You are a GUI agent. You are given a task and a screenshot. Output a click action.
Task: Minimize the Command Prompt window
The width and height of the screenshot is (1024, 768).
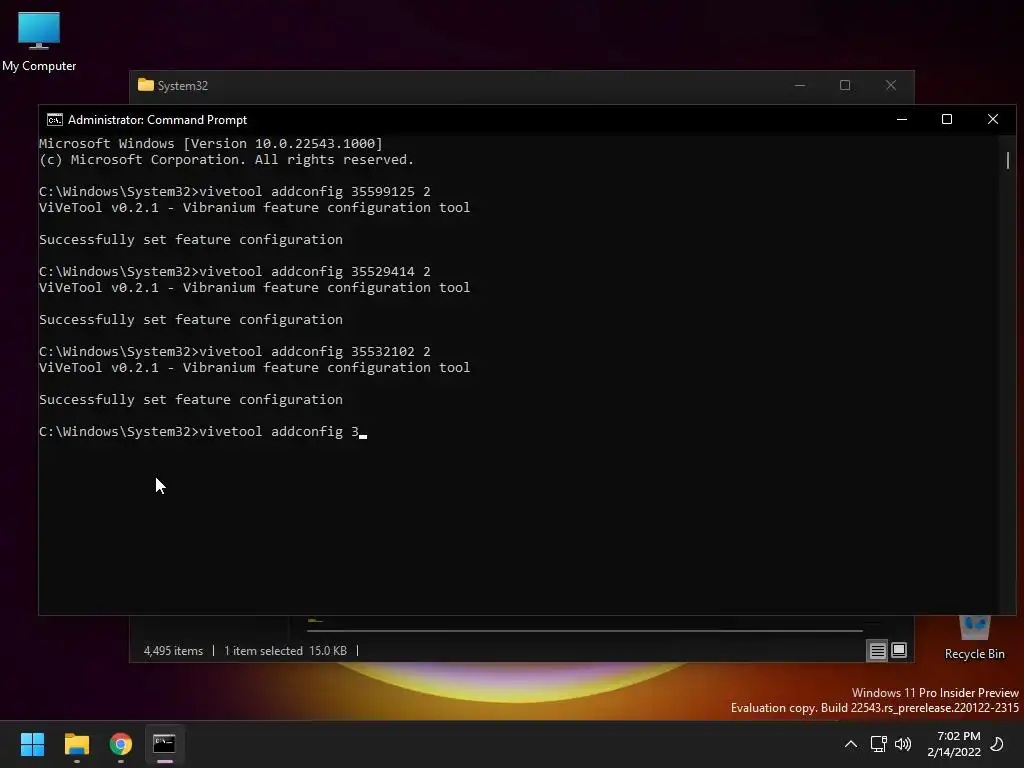(902, 120)
